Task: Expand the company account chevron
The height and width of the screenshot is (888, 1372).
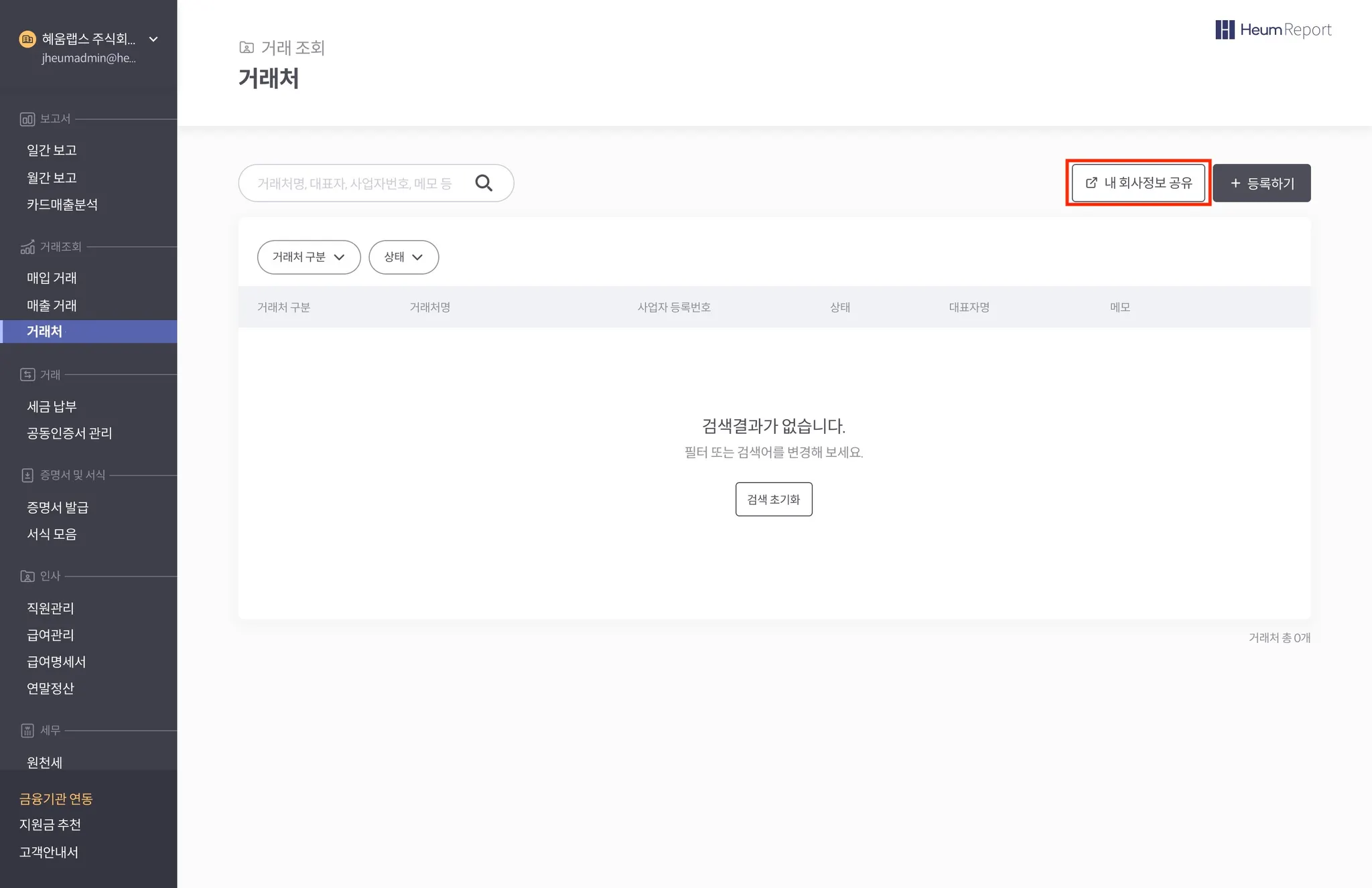Action: coord(153,40)
